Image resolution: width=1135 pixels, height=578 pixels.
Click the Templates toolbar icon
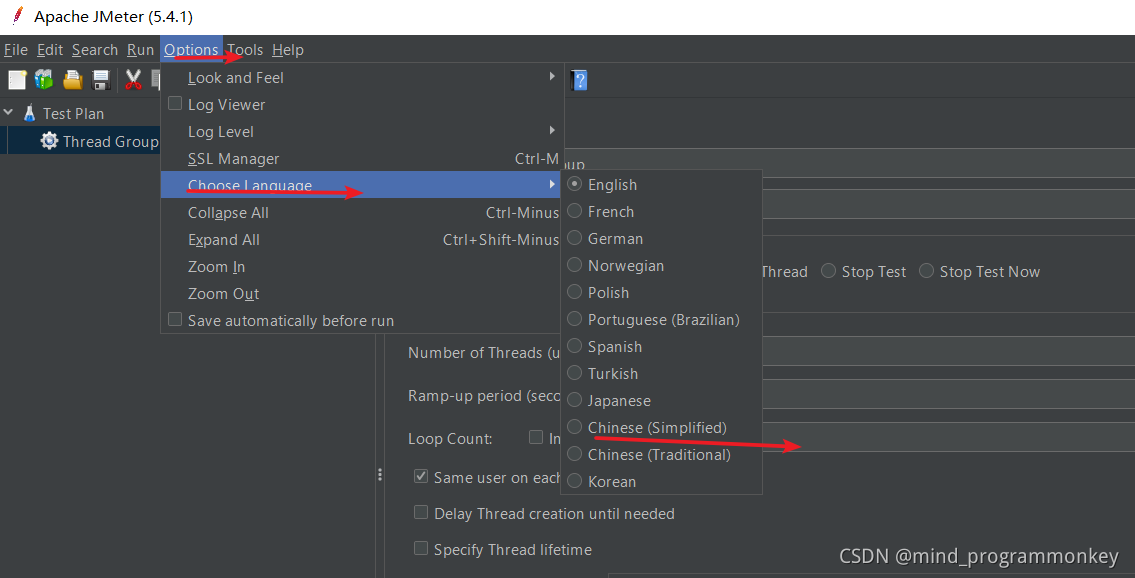pyautogui.click(x=44, y=80)
